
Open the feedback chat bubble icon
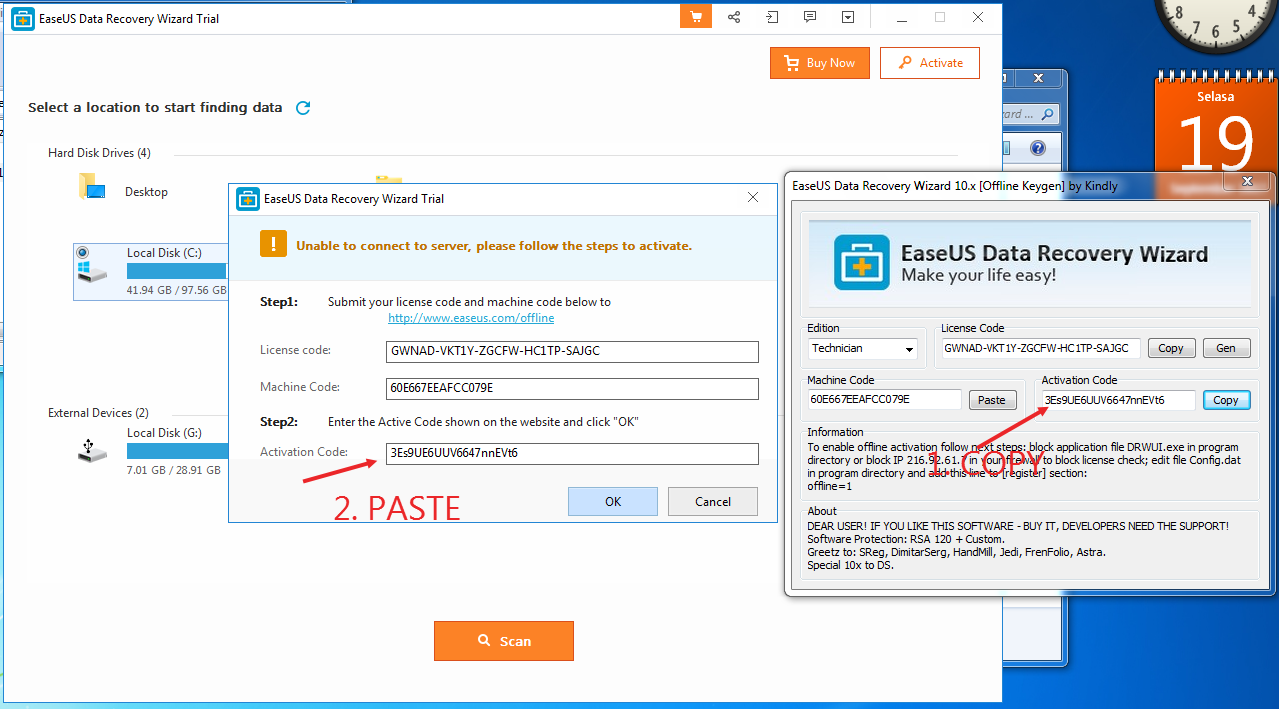809,16
